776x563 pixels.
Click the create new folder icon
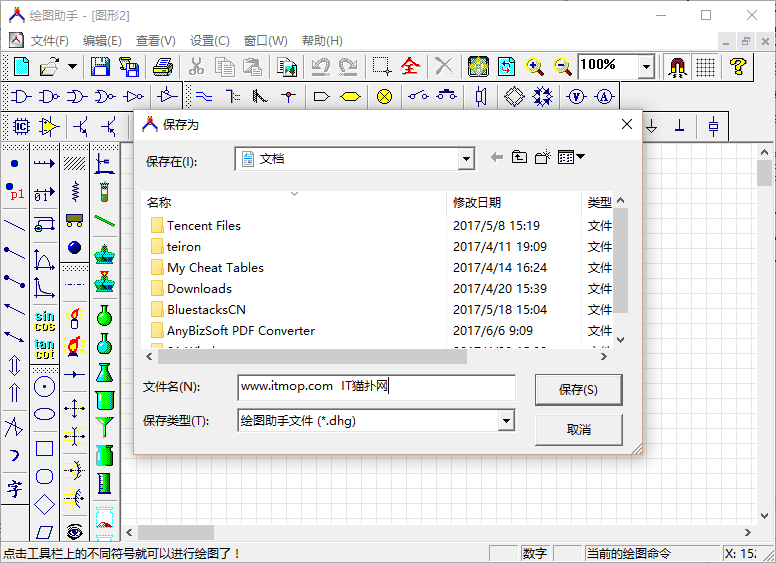pos(543,157)
